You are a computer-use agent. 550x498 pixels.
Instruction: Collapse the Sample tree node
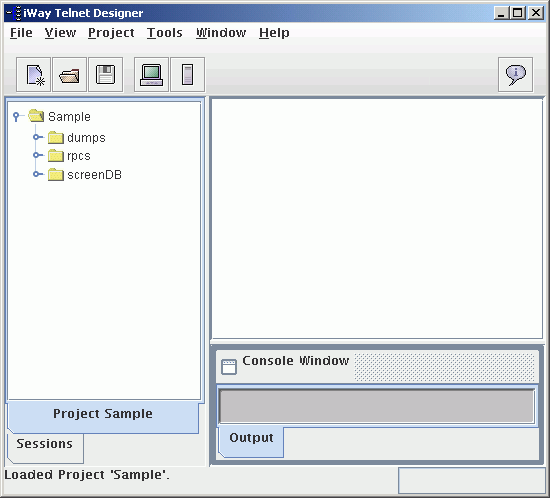[16, 116]
